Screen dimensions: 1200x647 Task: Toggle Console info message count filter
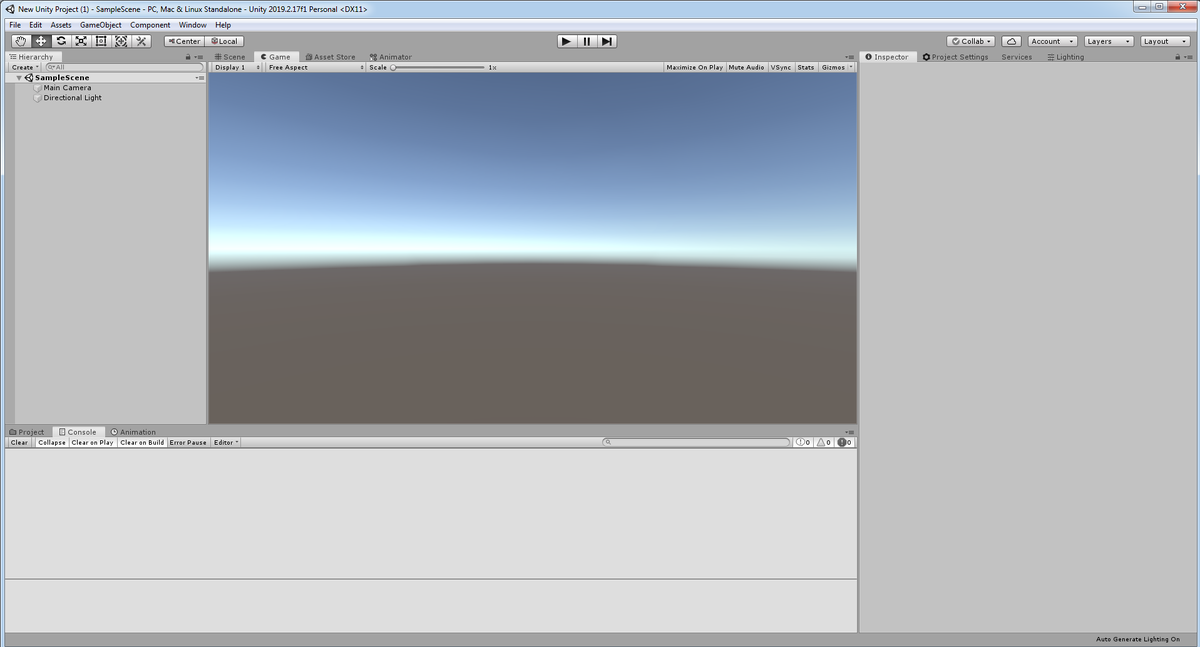[804, 442]
